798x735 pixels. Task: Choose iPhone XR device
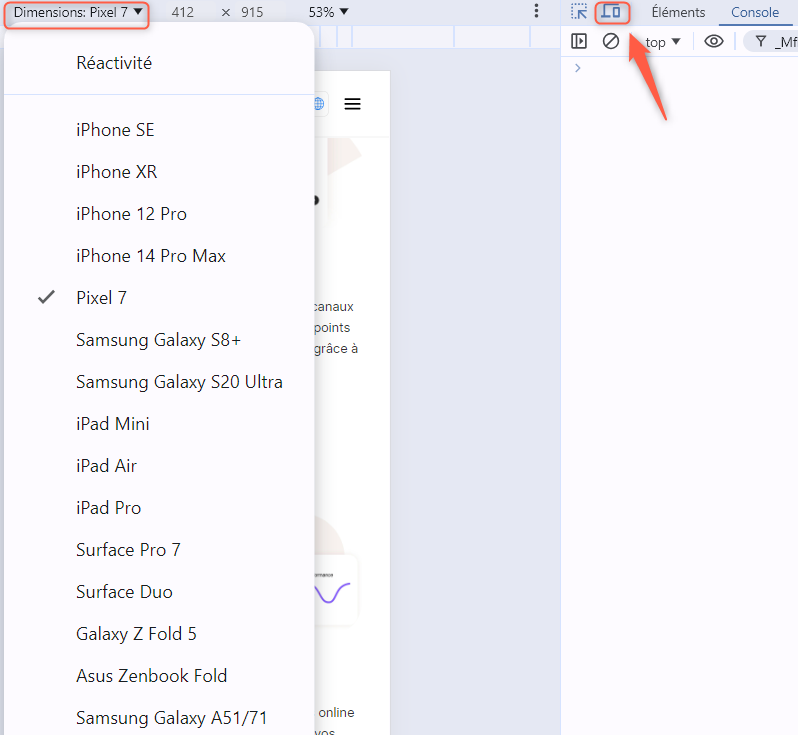(x=159, y=172)
